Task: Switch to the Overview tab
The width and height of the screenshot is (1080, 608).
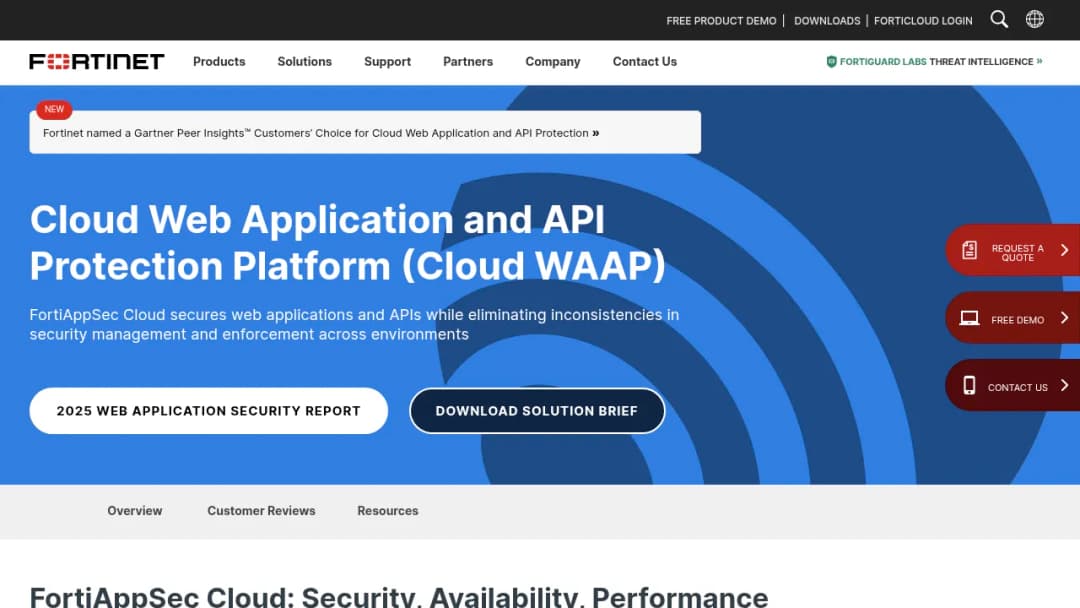Action: point(135,511)
